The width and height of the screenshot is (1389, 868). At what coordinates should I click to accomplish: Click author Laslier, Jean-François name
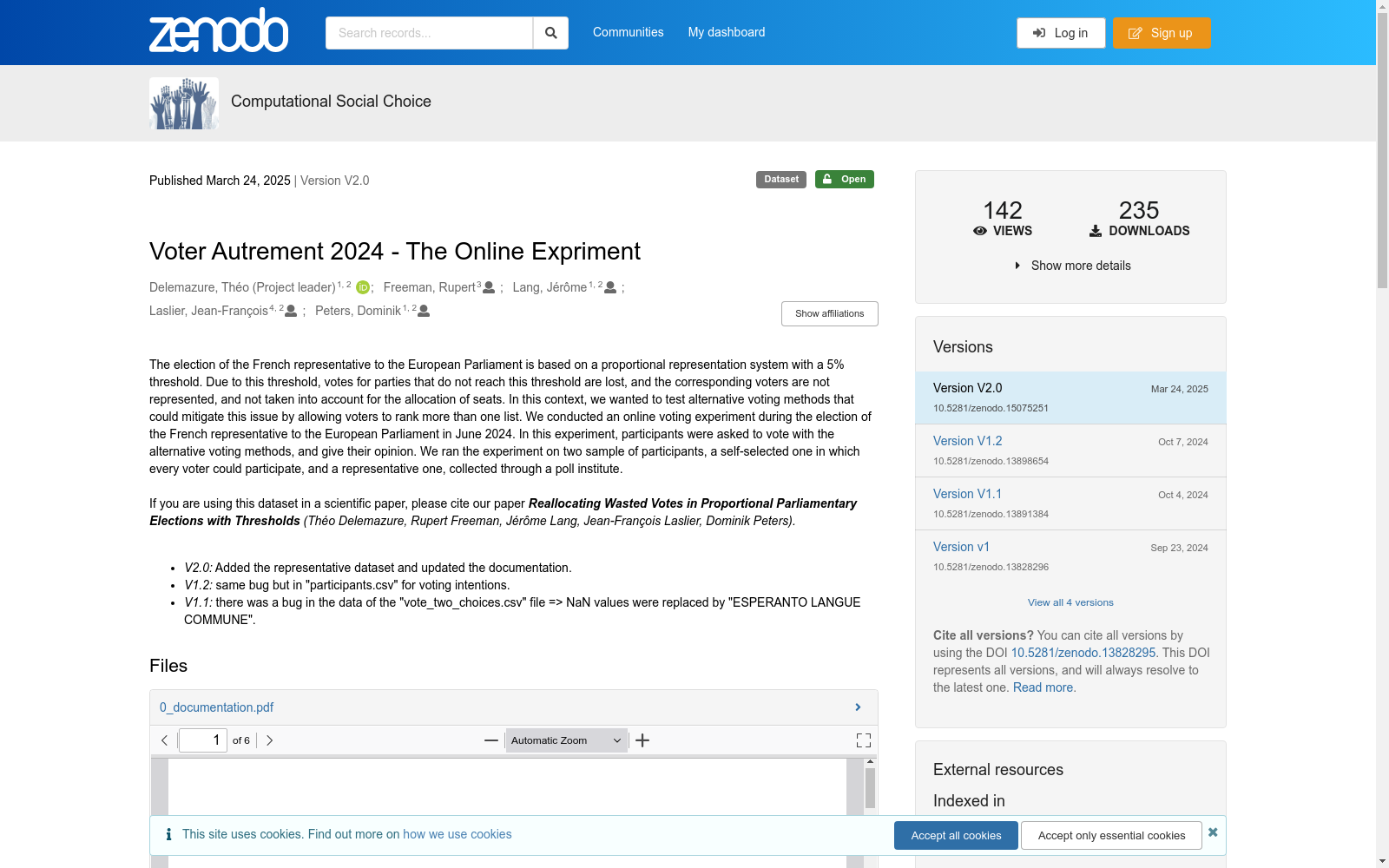pyautogui.click(x=208, y=311)
